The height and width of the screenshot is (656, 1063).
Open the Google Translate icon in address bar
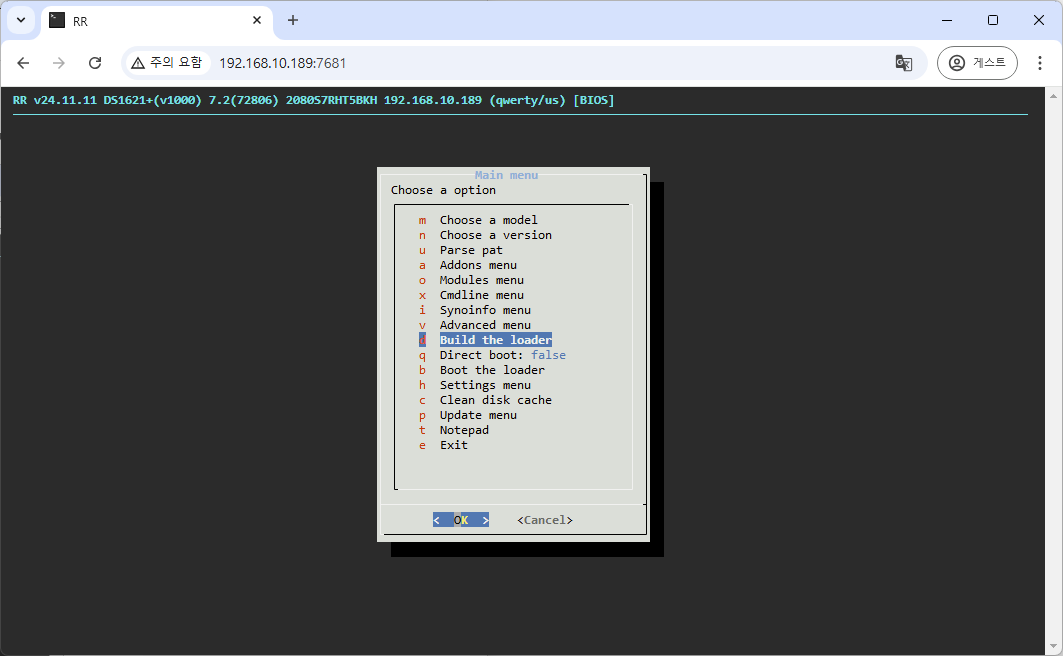pyautogui.click(x=904, y=63)
